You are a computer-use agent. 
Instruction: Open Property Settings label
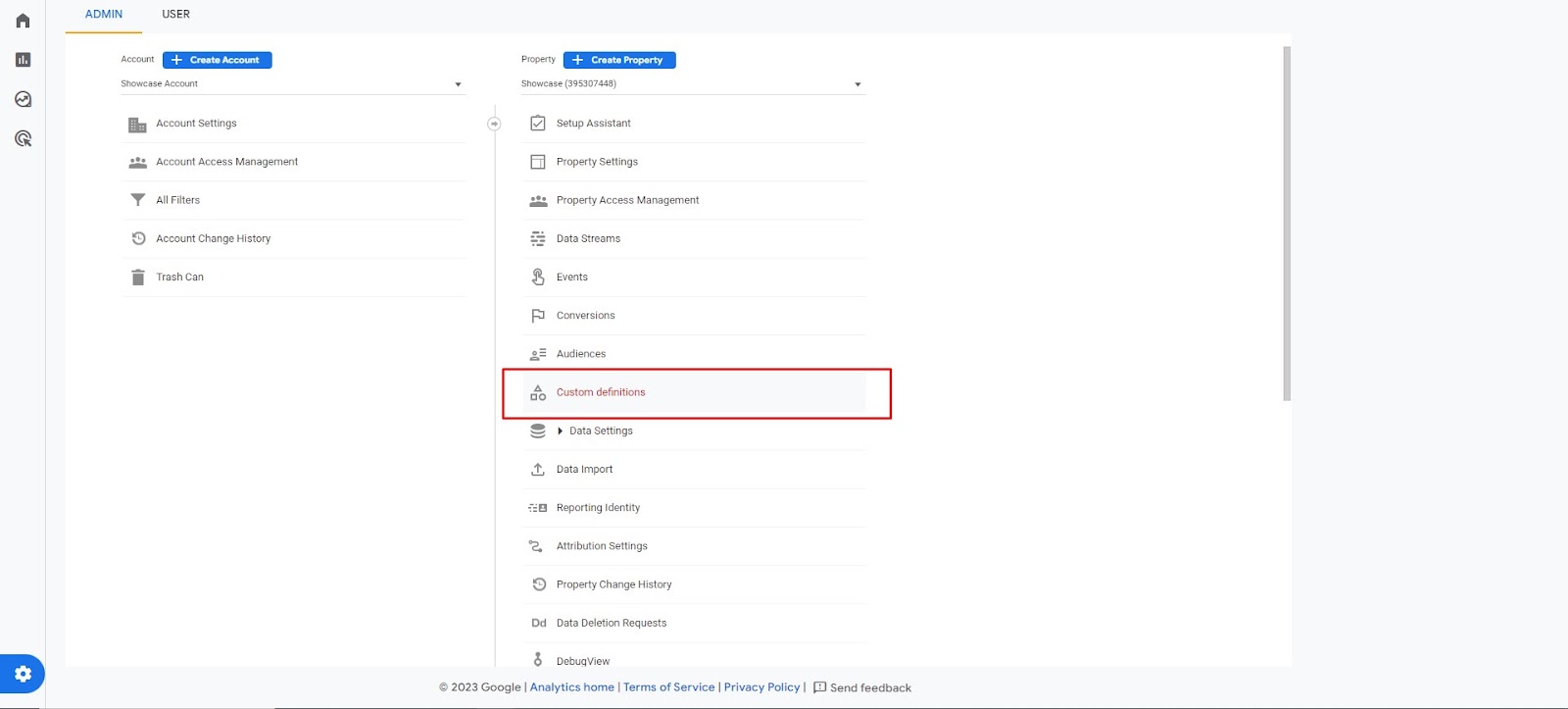(x=598, y=162)
